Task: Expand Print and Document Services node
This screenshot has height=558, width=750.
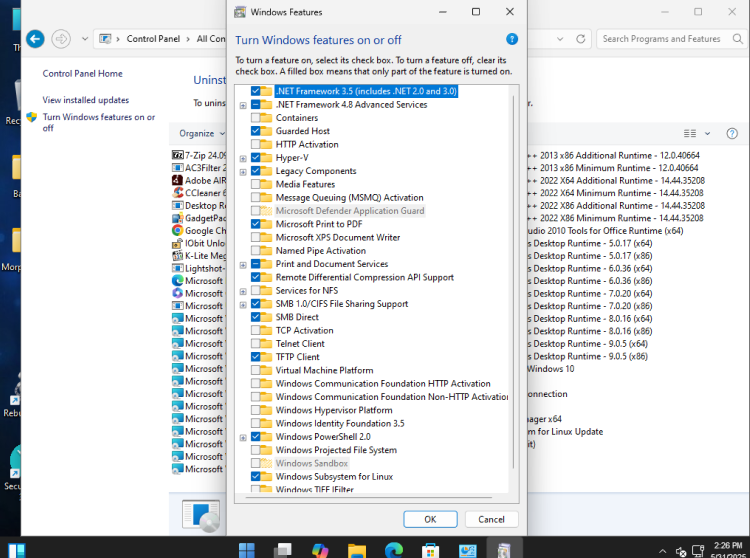Action: 243,264
